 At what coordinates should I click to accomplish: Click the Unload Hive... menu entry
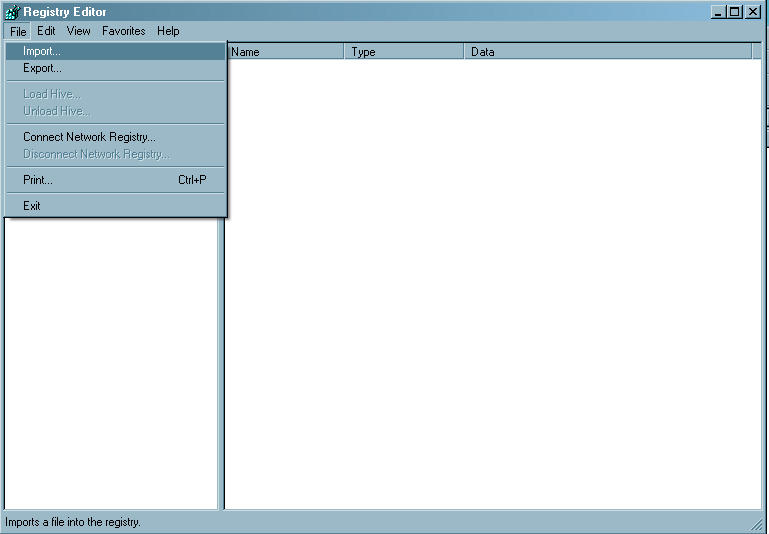(116, 111)
